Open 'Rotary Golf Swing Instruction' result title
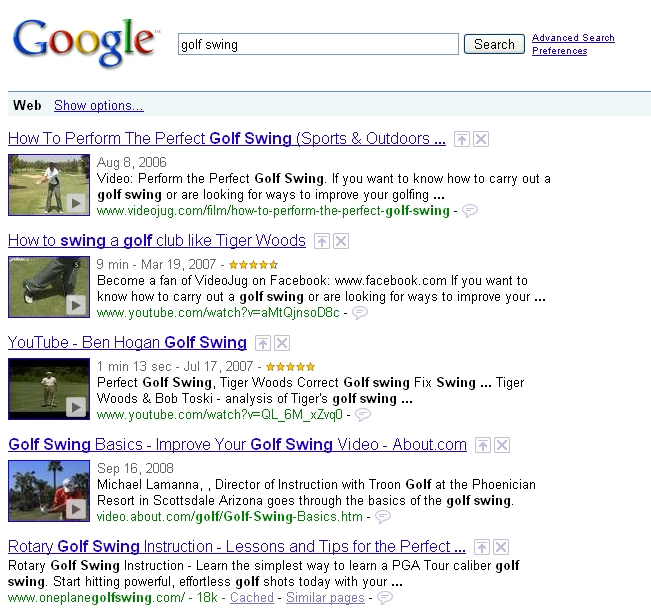This screenshot has width=651, height=610. pos(237,546)
